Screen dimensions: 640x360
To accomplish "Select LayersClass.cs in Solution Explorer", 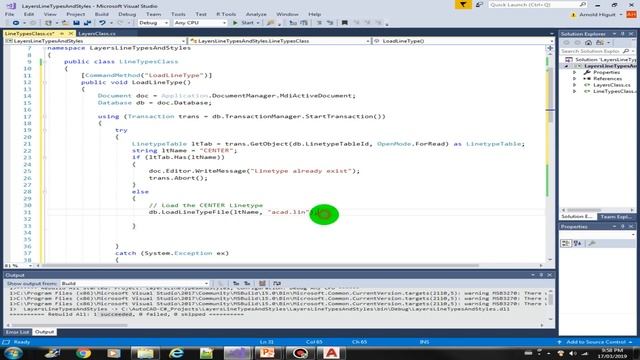I will click(611, 85).
